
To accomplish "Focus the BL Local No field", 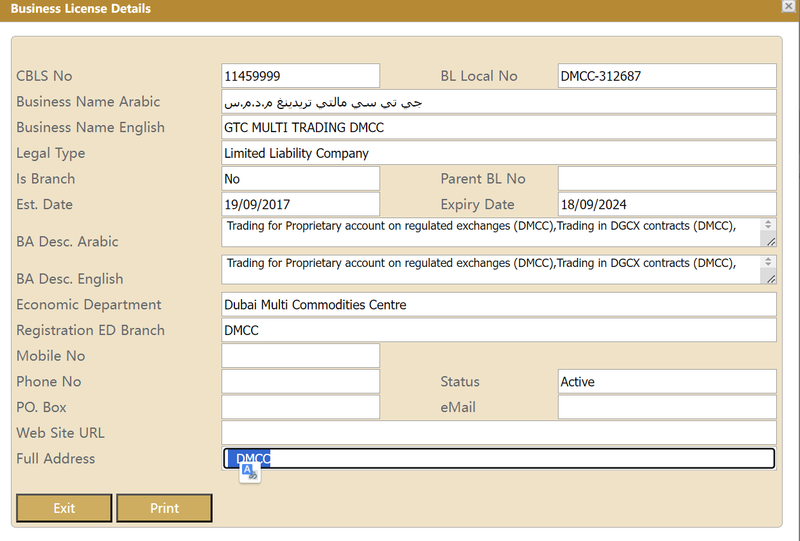I will pos(667,76).
